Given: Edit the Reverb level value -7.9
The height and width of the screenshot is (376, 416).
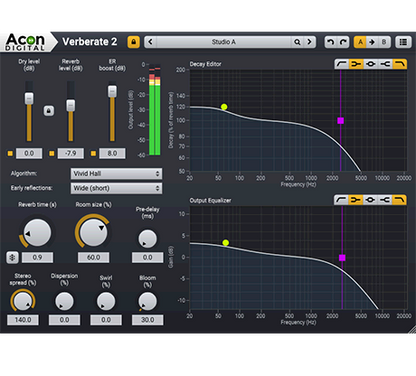Looking at the screenshot, I should tap(71, 153).
